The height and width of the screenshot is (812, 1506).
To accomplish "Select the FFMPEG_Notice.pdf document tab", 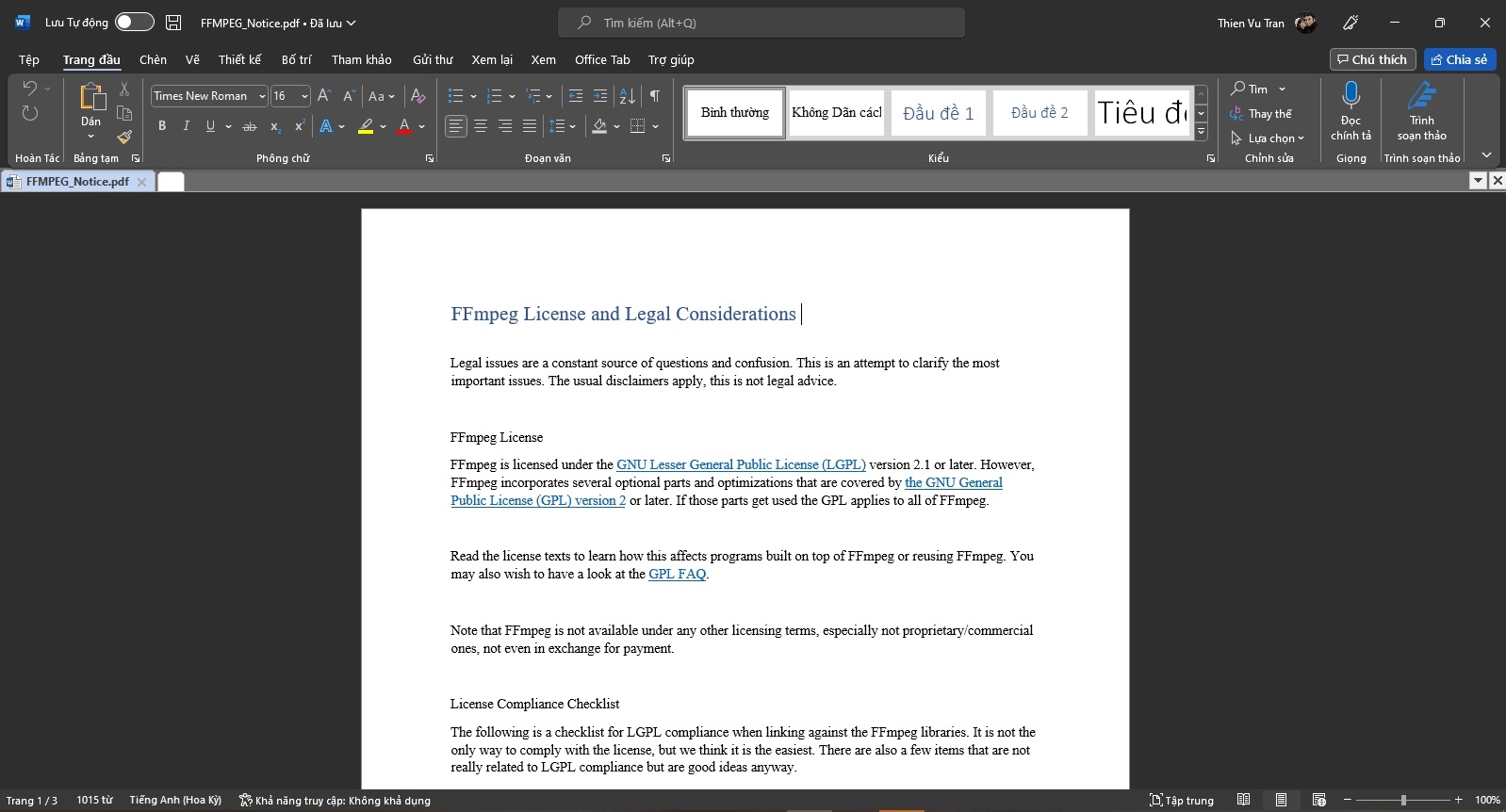I will pos(77,181).
